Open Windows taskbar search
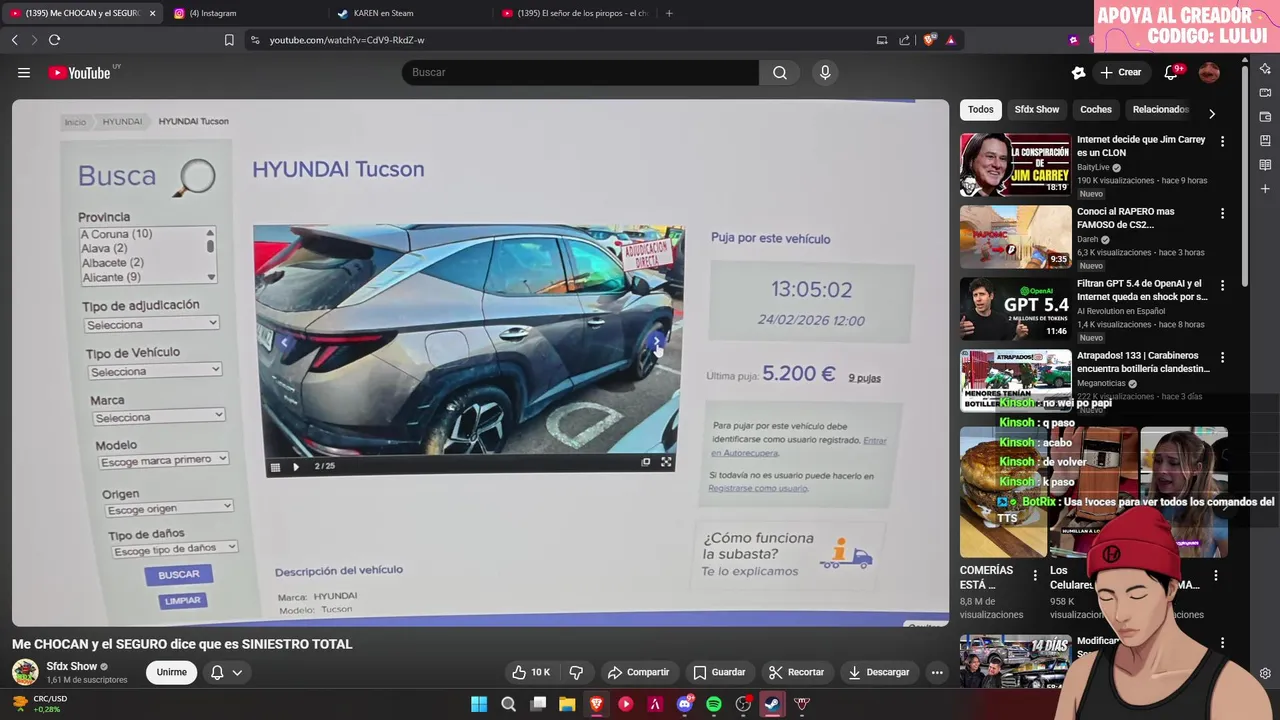The width and height of the screenshot is (1280, 720). (508, 704)
